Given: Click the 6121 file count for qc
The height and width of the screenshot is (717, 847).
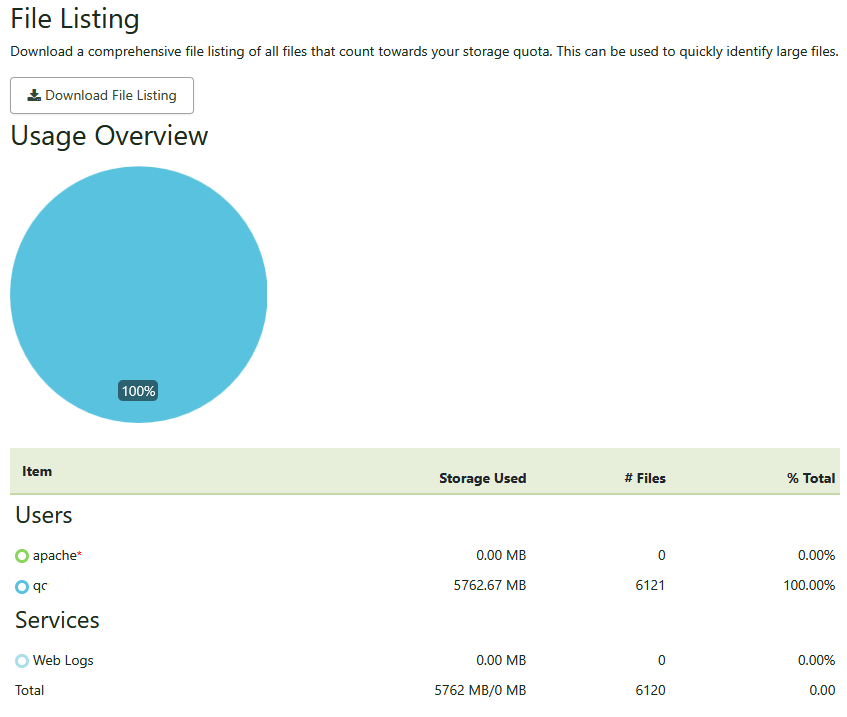Looking at the screenshot, I should click(650, 586).
